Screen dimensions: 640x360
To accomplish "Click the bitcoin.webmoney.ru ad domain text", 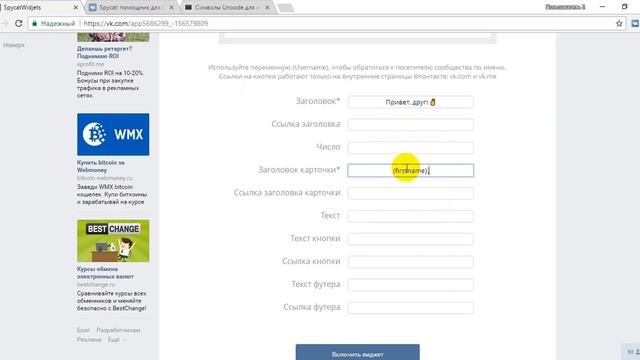I will coord(105,178).
